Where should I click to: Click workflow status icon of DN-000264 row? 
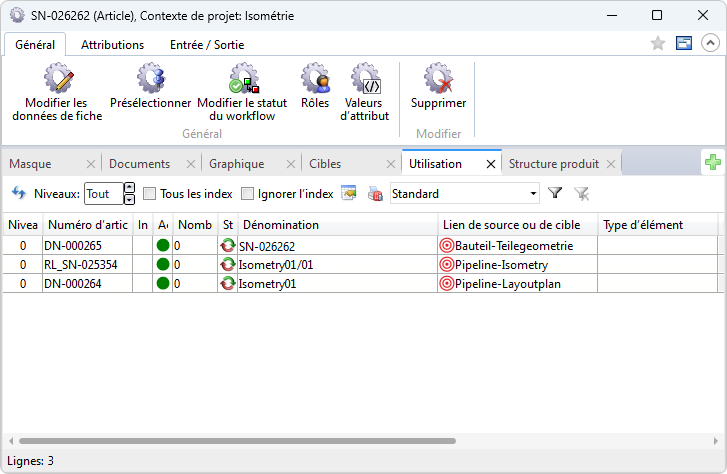tap(228, 283)
